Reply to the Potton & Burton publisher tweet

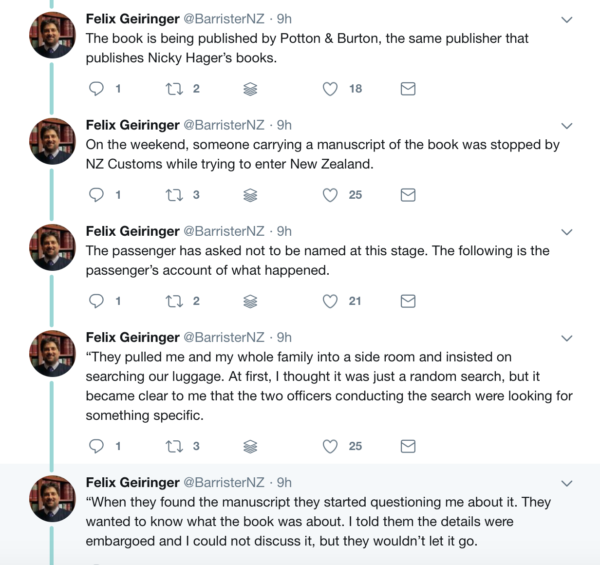(x=97, y=89)
